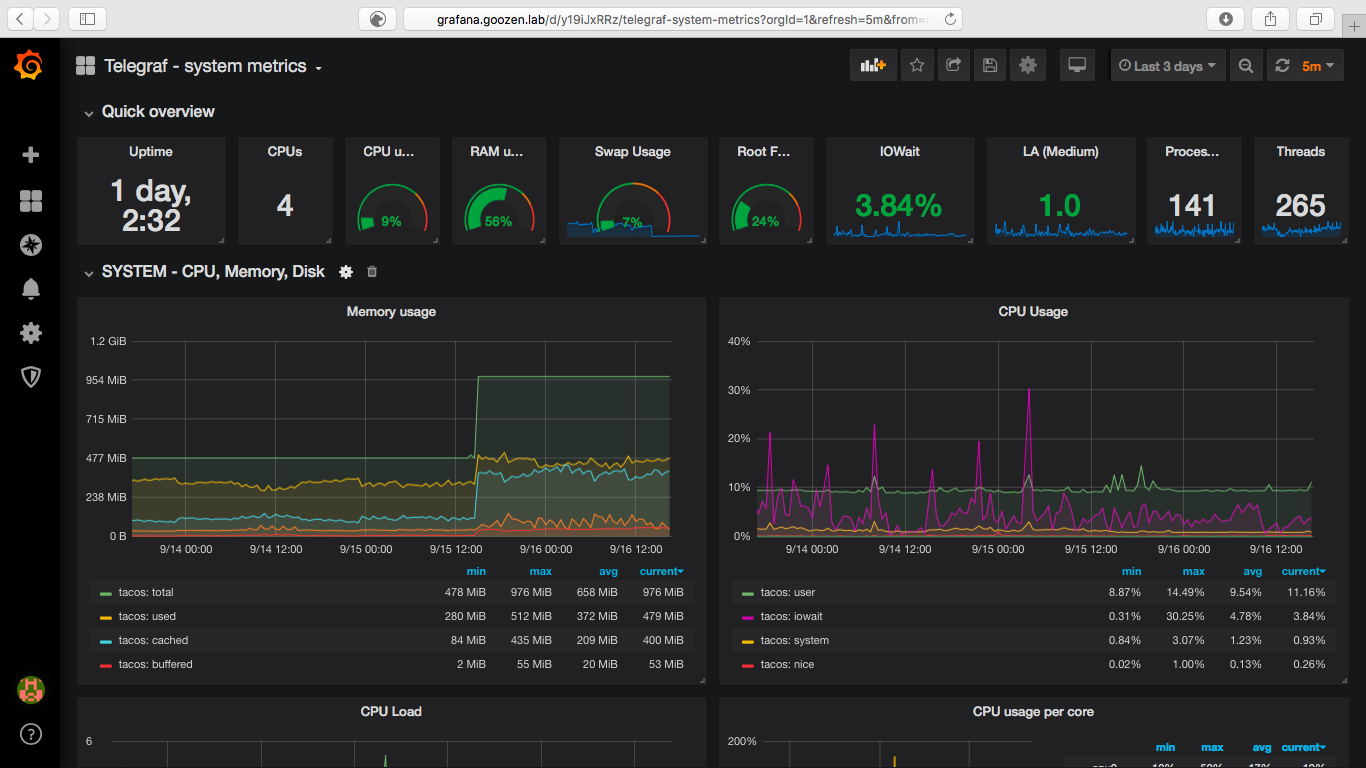1366x768 pixels.
Task: Open the Uptime panel title menu
Action: point(151,152)
